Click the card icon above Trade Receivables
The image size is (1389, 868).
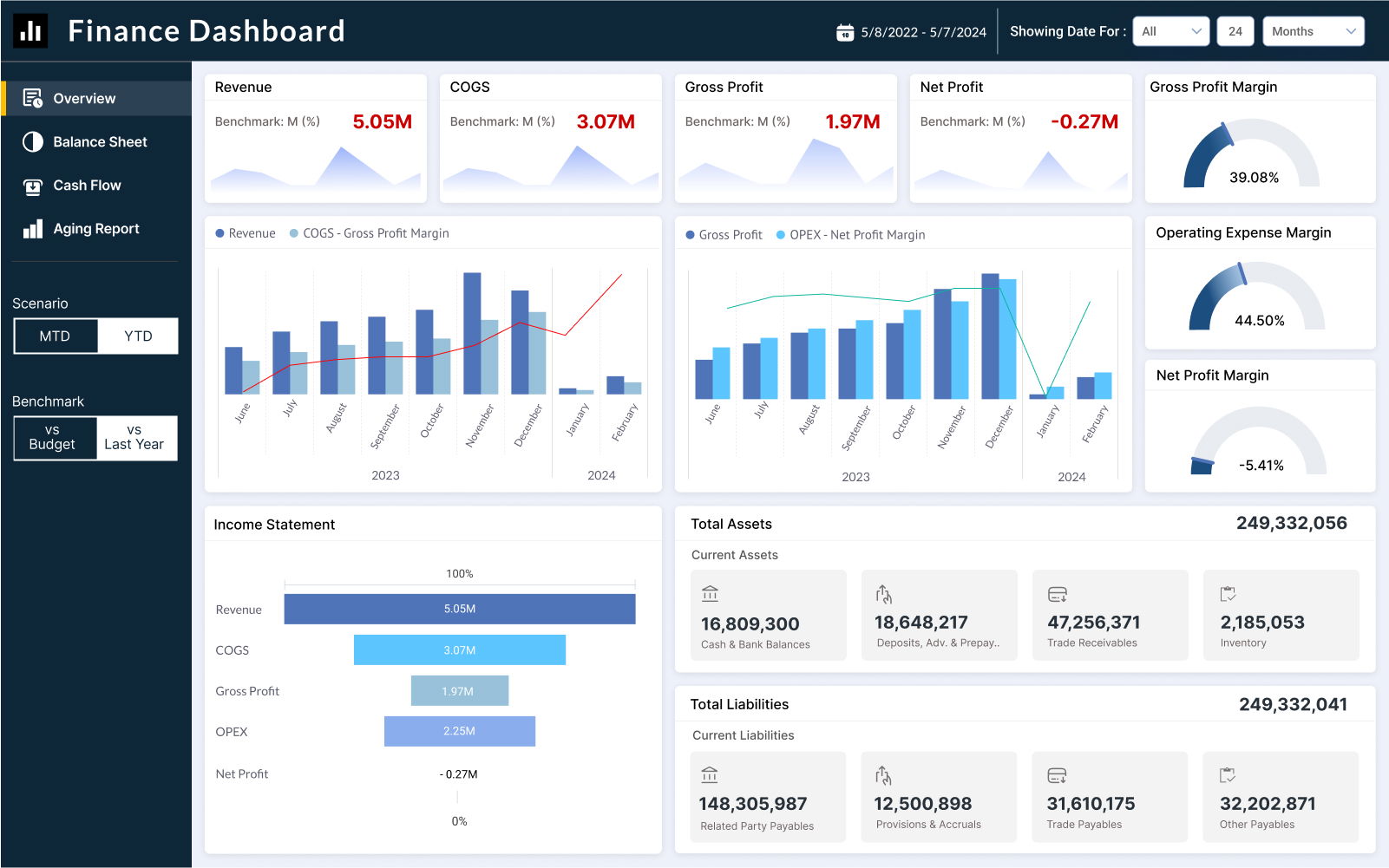(1057, 594)
